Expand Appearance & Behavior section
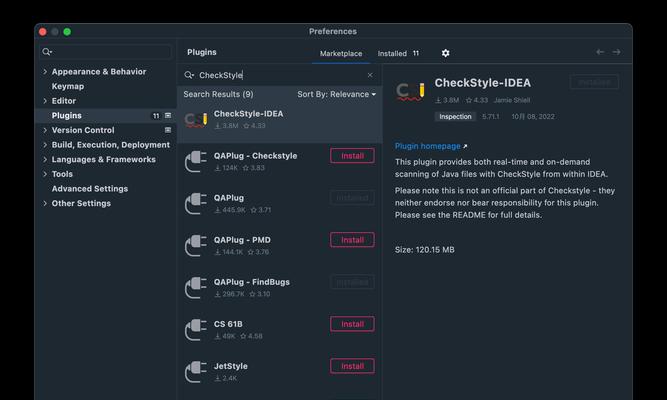This screenshot has width=667, height=400. point(45,71)
